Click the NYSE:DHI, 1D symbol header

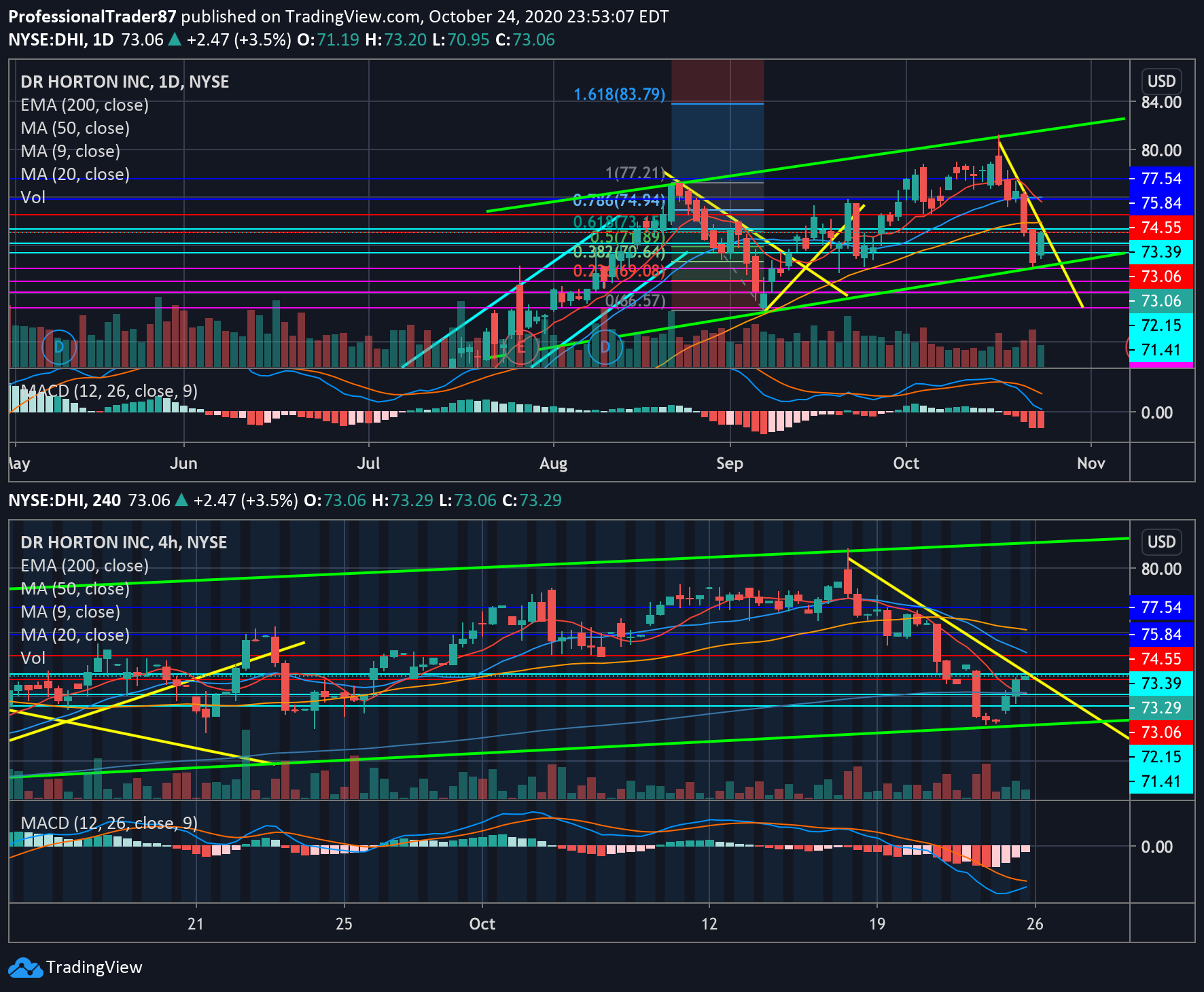click(x=61, y=40)
